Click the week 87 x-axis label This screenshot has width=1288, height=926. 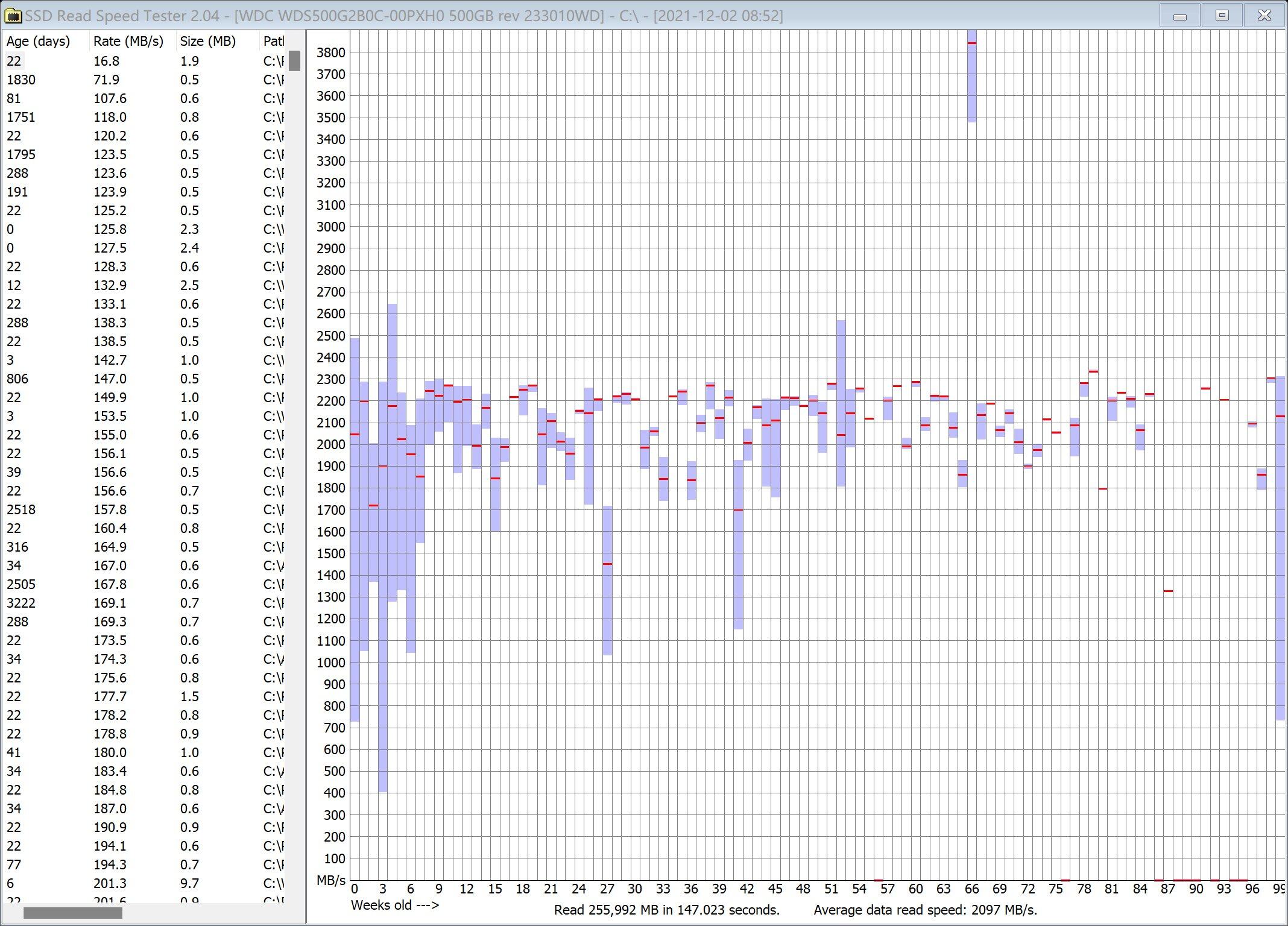click(x=1167, y=889)
